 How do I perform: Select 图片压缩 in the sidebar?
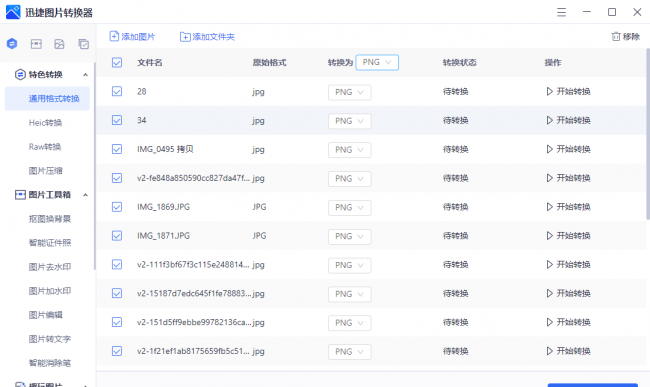point(46,171)
